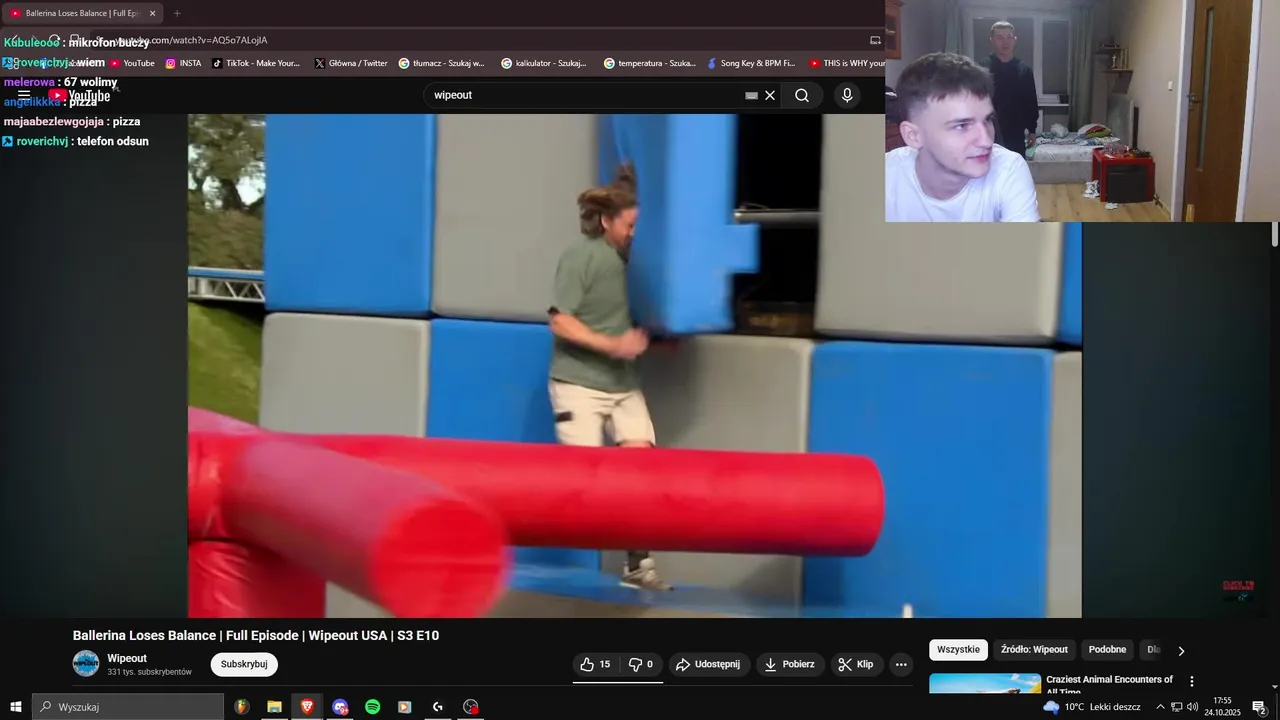1280x720 pixels.
Task: Open the notification center icon
Action: pos(1260,707)
